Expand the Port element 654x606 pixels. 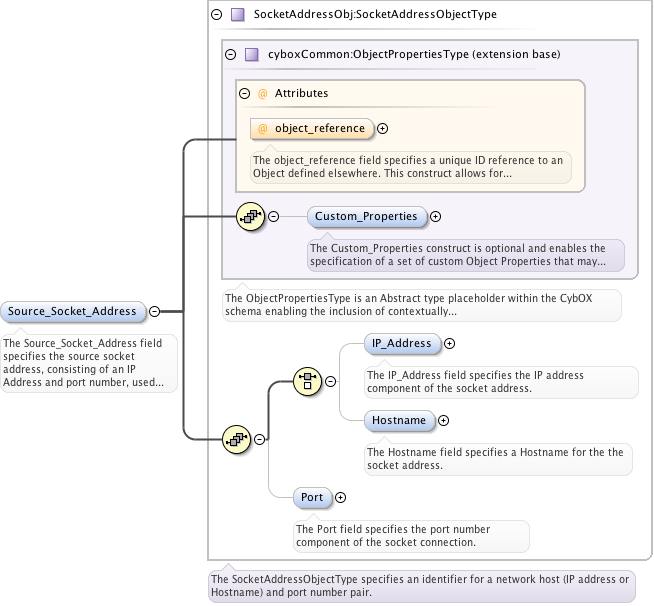tap(340, 497)
